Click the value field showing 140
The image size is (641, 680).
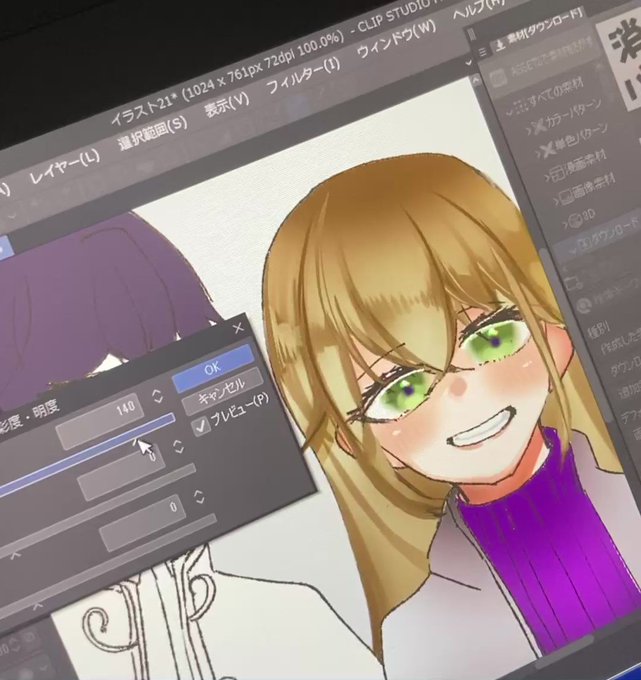tap(100, 420)
